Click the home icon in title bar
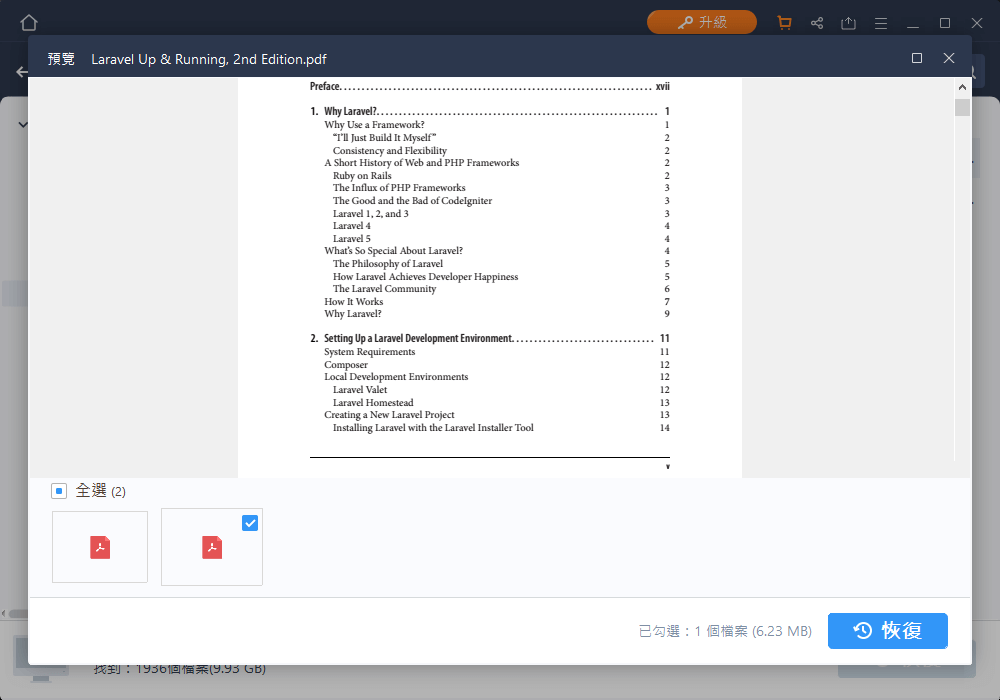The image size is (1000, 700). tap(29, 23)
